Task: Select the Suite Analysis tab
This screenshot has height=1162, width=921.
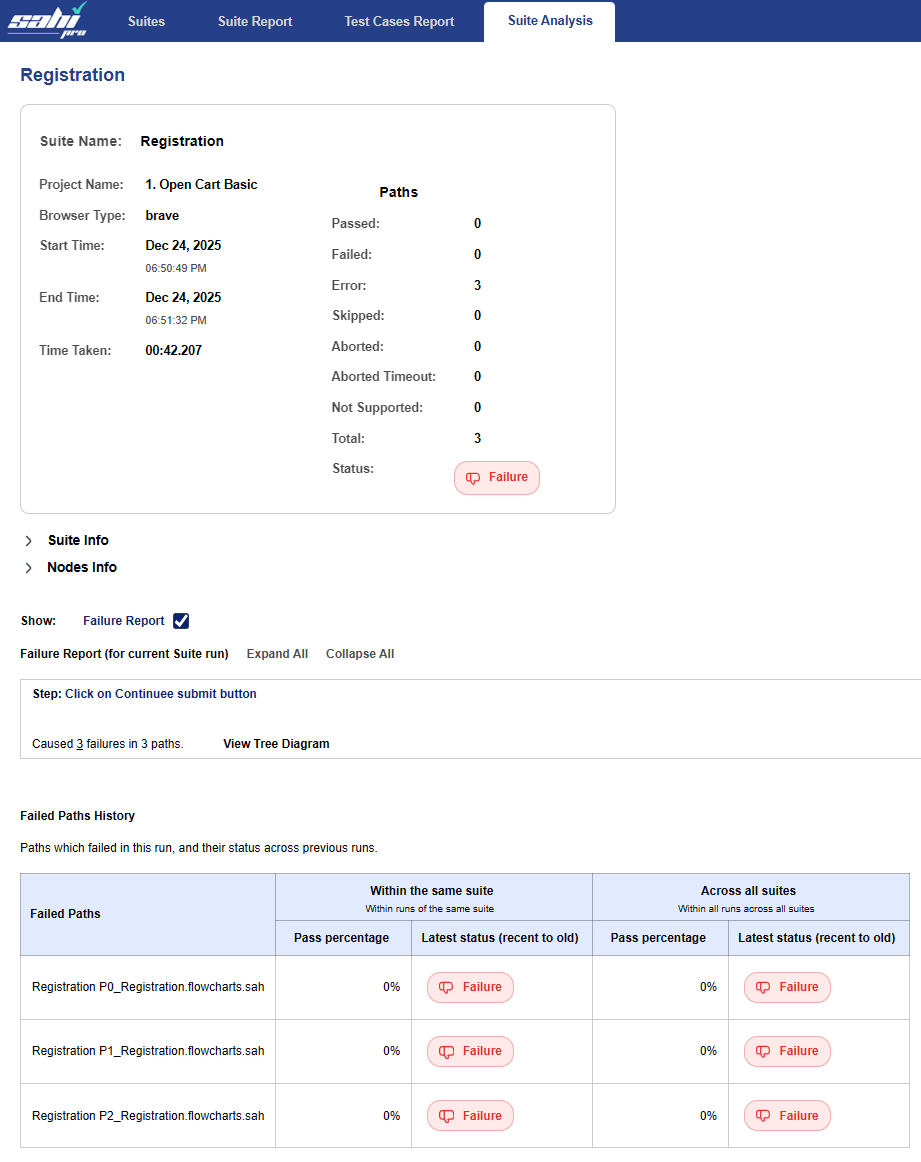Action: click(549, 21)
